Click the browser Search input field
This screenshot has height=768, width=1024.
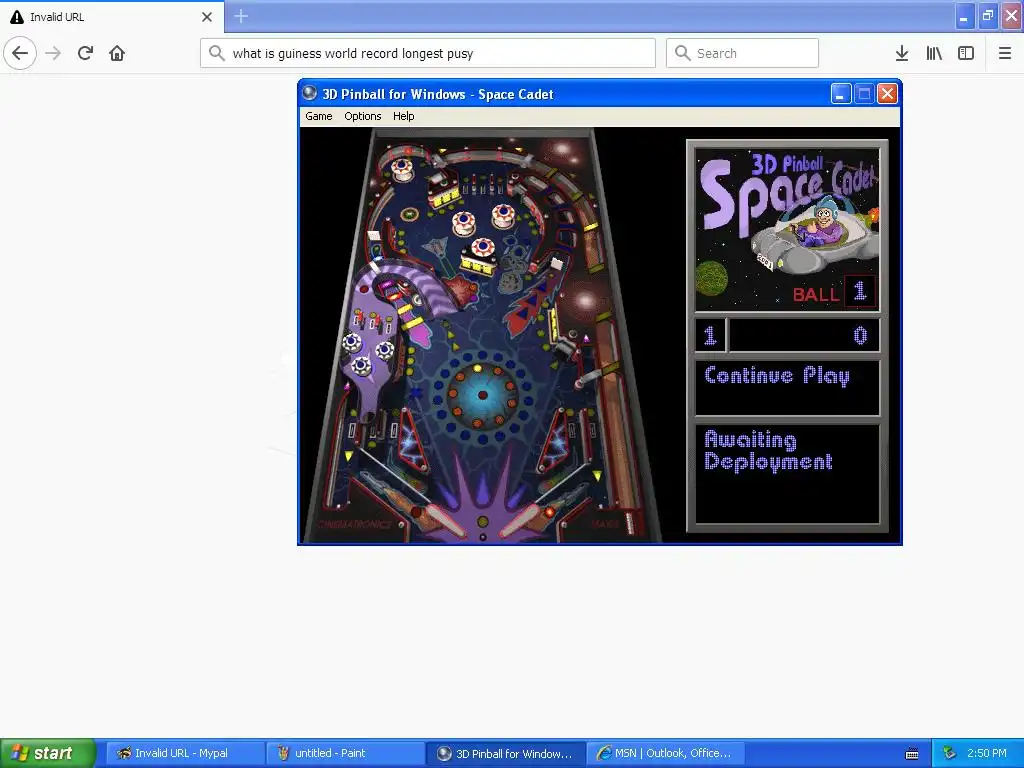[743, 53]
